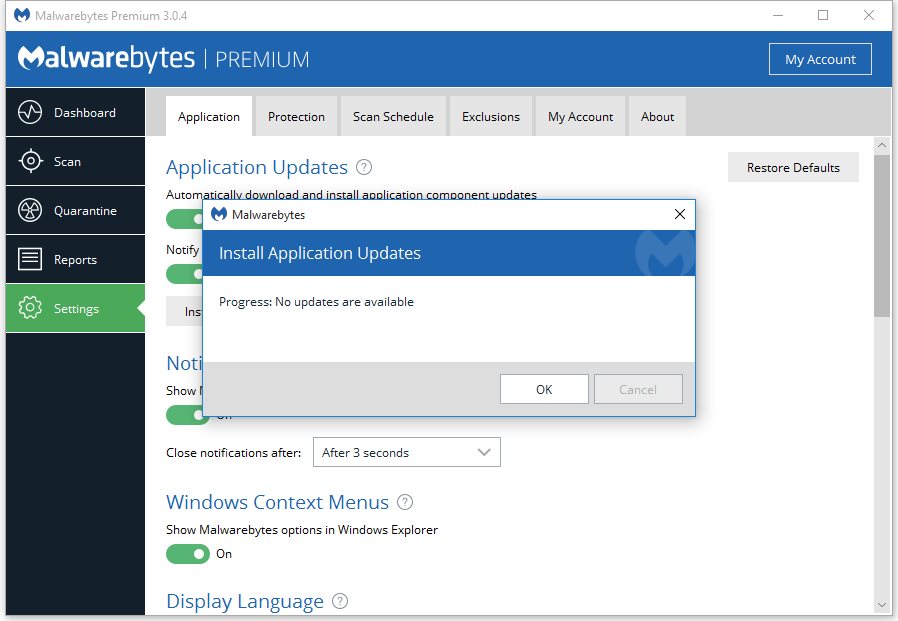This screenshot has height=621, width=898.
Task: Click the Install Application Updates dialog heading
Action: click(320, 253)
